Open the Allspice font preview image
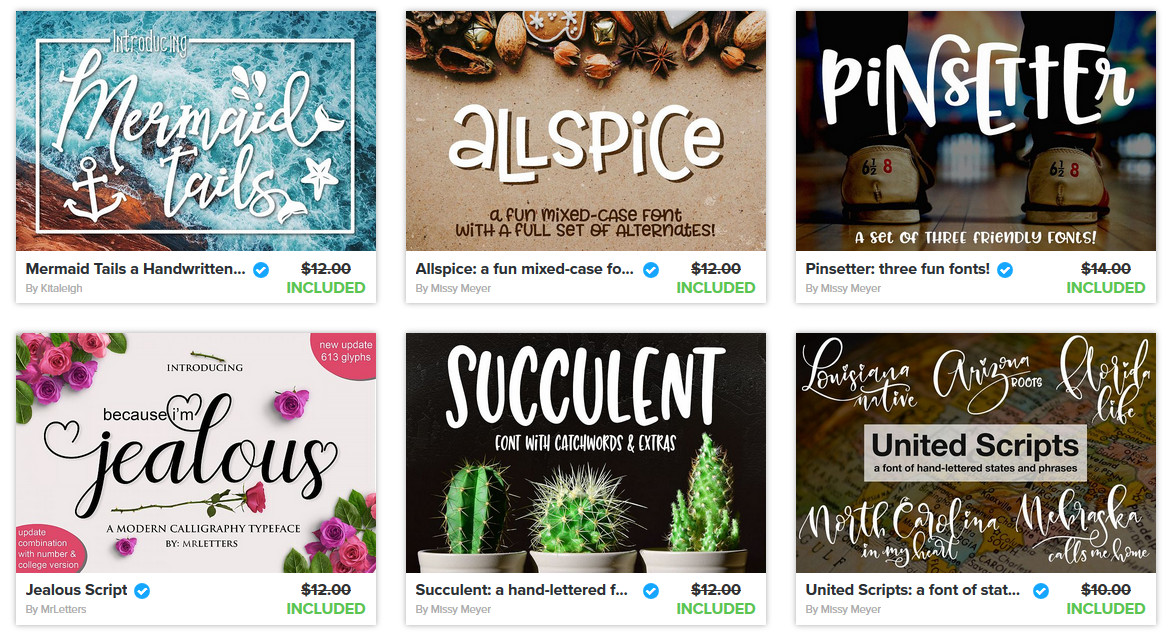1170x640 pixels. click(586, 131)
